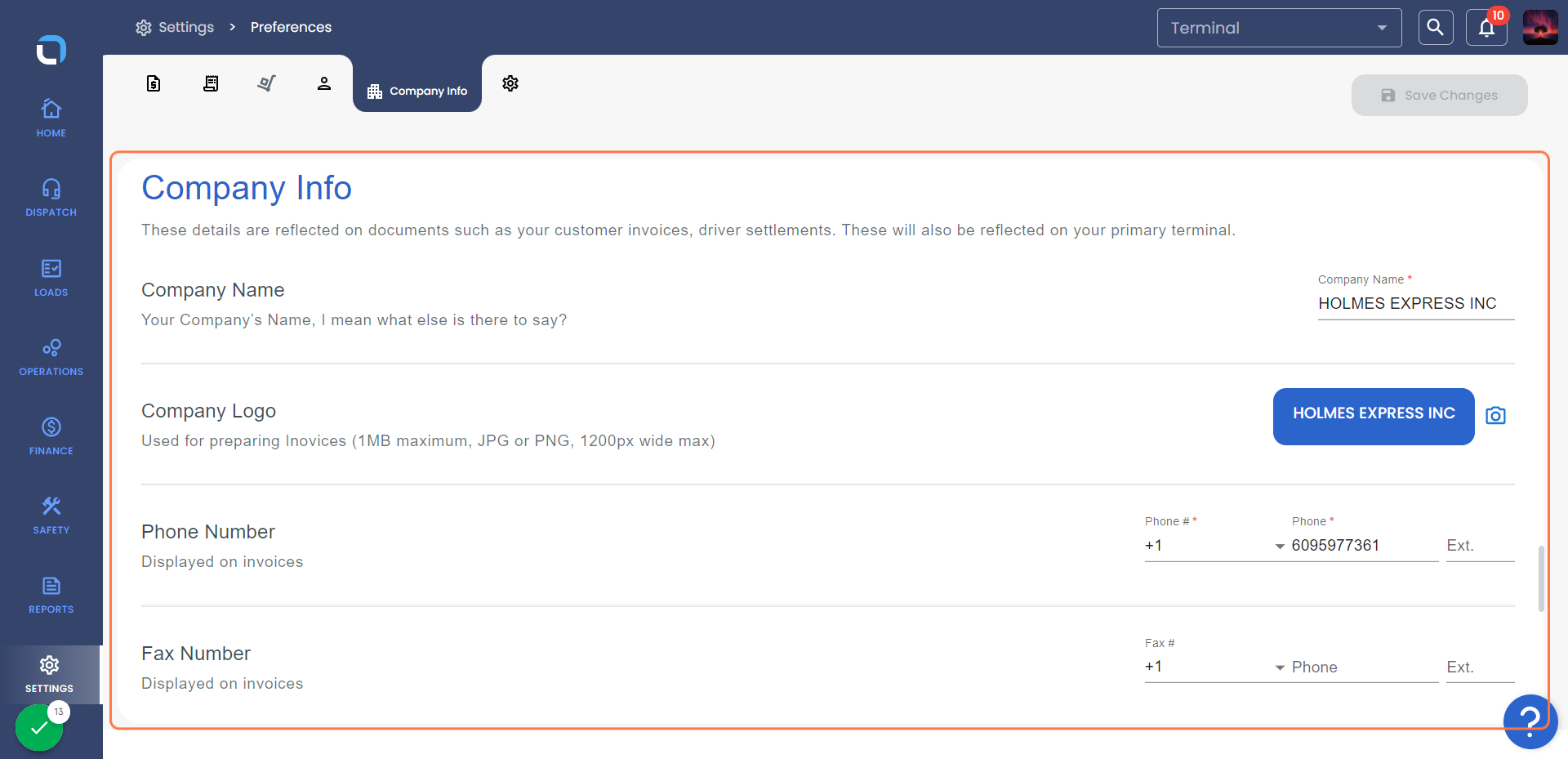Screen dimensions: 1568x759
Task: Open the receipt list tab
Action: (211, 83)
